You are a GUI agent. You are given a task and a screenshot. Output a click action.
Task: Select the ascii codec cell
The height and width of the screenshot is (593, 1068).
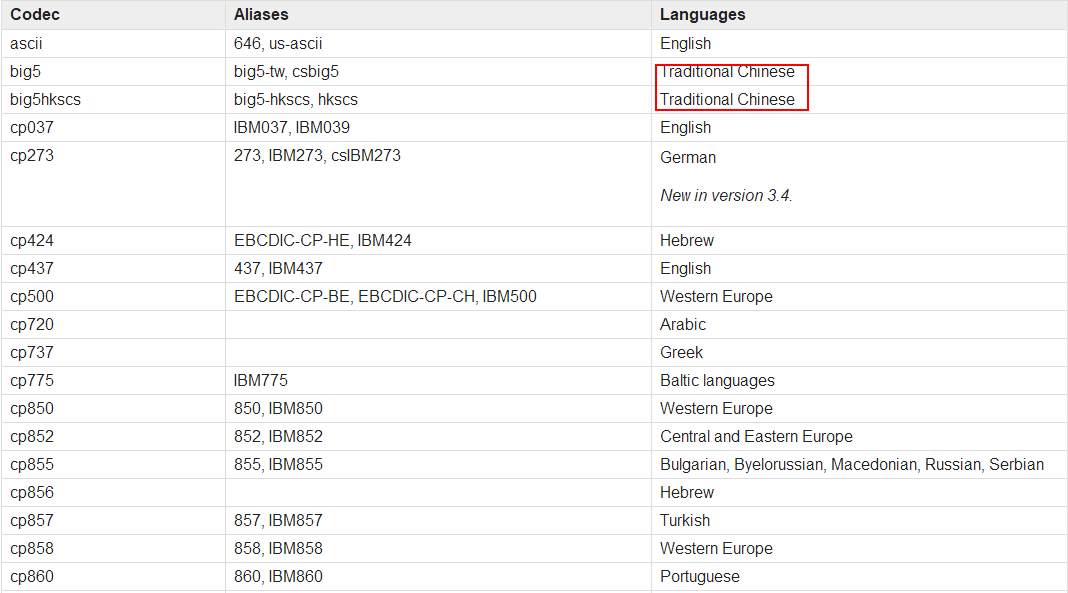(x=27, y=44)
